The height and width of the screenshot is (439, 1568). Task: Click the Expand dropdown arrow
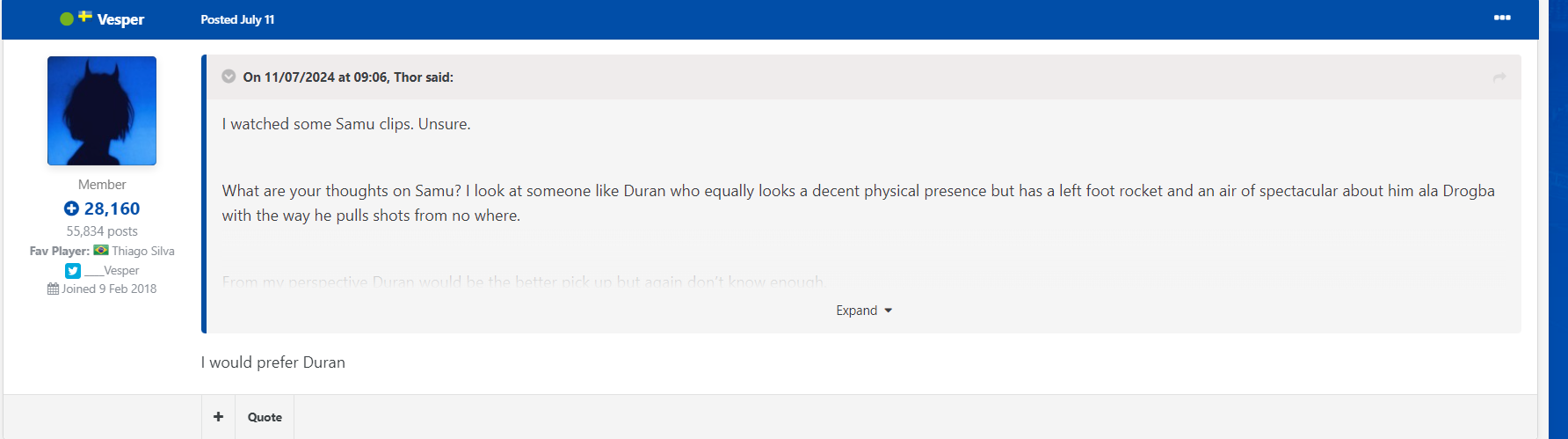click(x=888, y=311)
